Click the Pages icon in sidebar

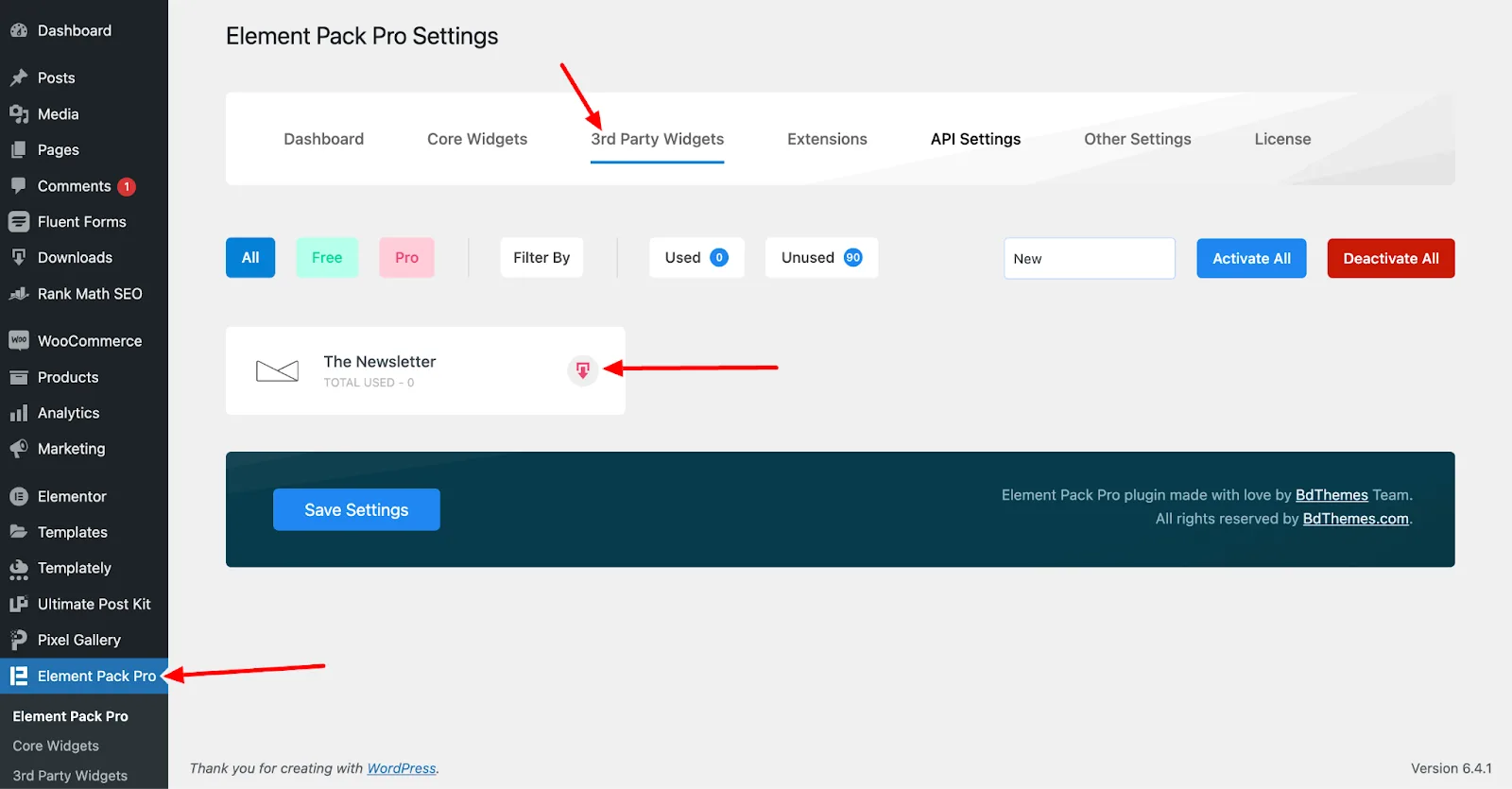click(19, 150)
